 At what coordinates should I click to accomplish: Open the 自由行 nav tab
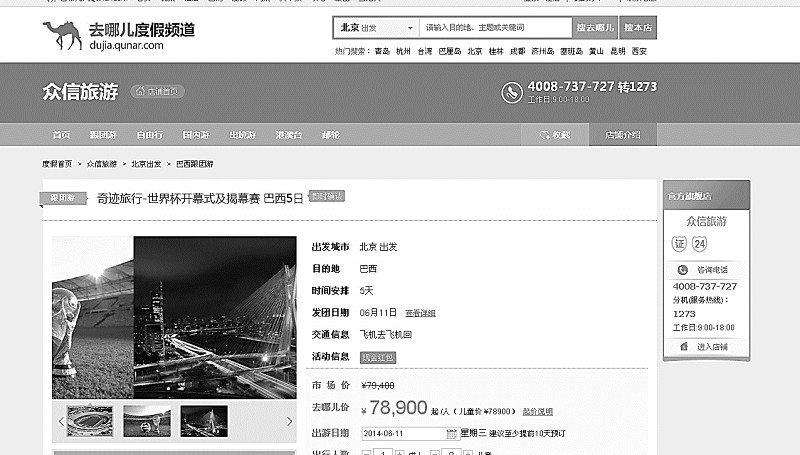(x=149, y=135)
